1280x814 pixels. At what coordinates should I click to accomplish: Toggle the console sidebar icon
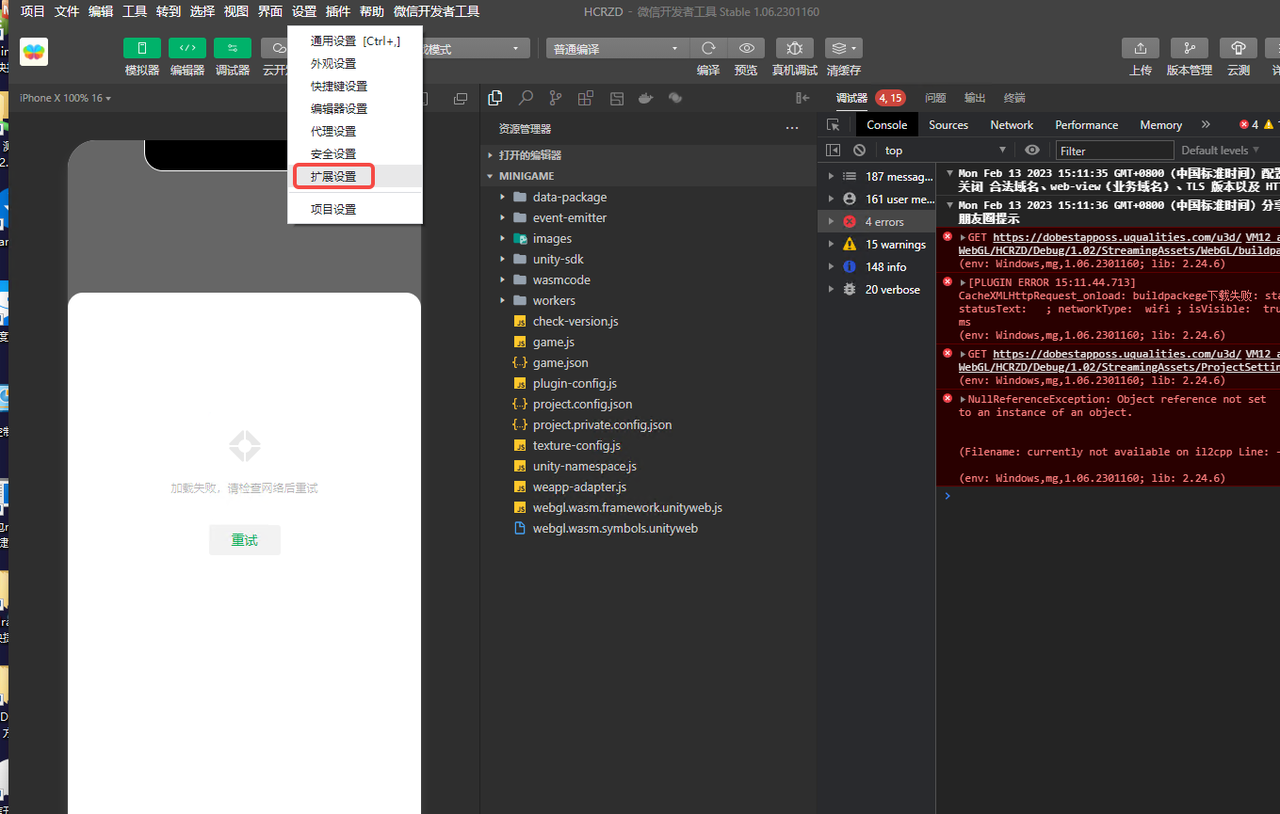(x=833, y=150)
